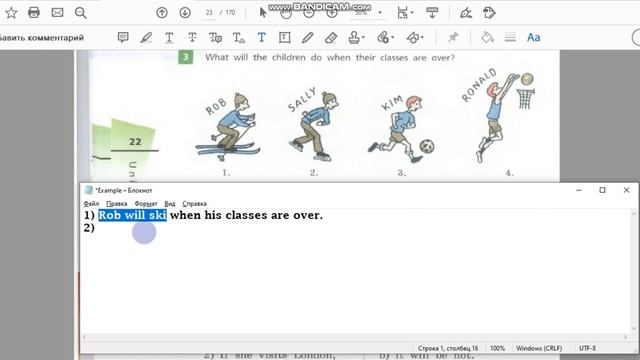Open the zoom percentage dropdown arrow
Screen dimensions: 640x360
click(x=380, y=13)
